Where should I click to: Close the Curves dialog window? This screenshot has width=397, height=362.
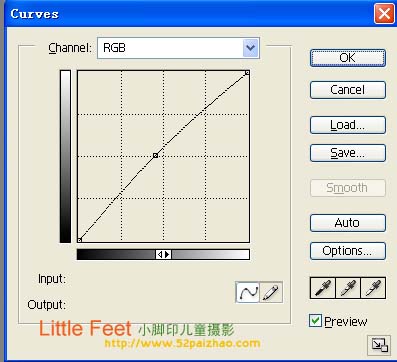[384, 14]
